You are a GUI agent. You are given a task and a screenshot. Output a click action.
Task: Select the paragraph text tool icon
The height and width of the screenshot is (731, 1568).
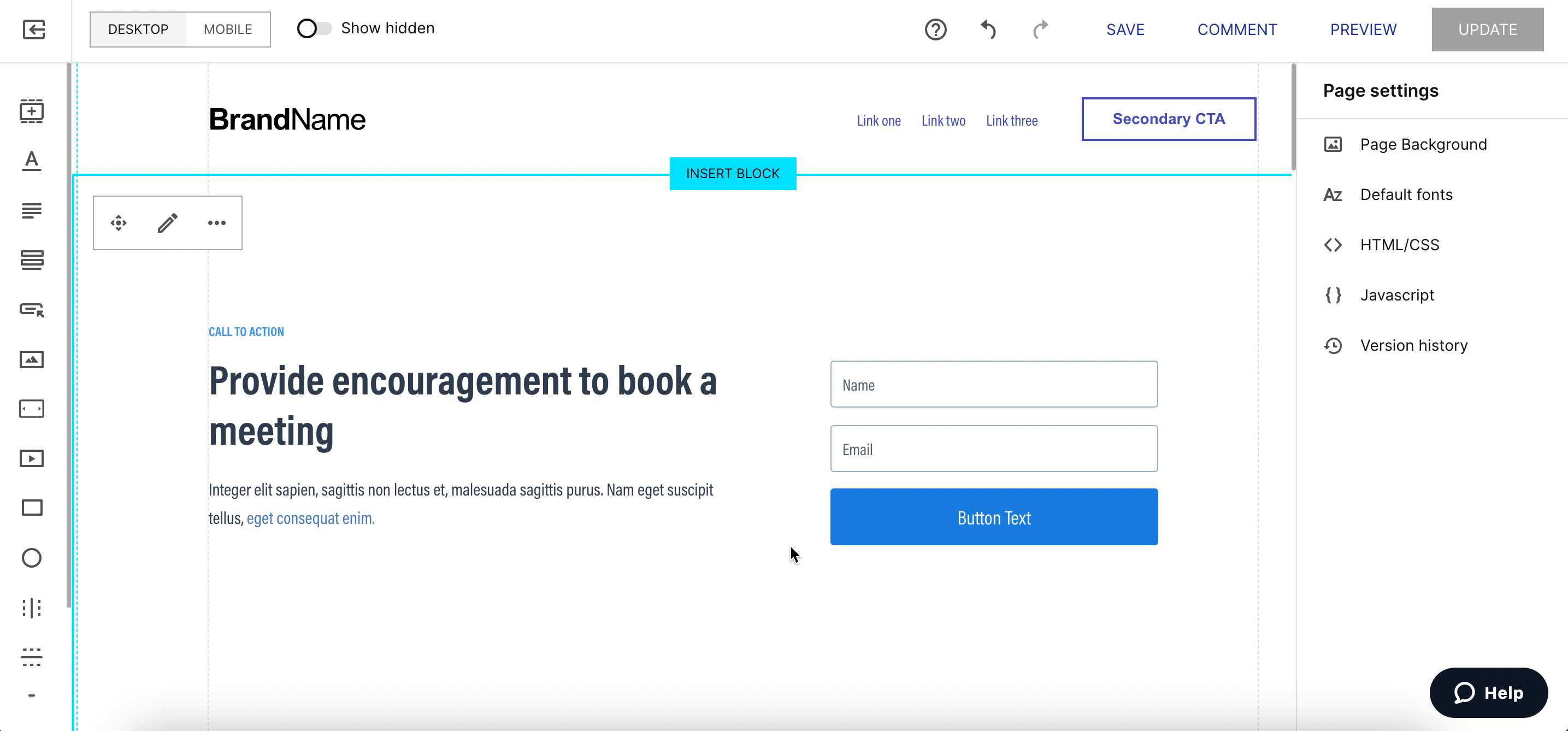click(32, 210)
